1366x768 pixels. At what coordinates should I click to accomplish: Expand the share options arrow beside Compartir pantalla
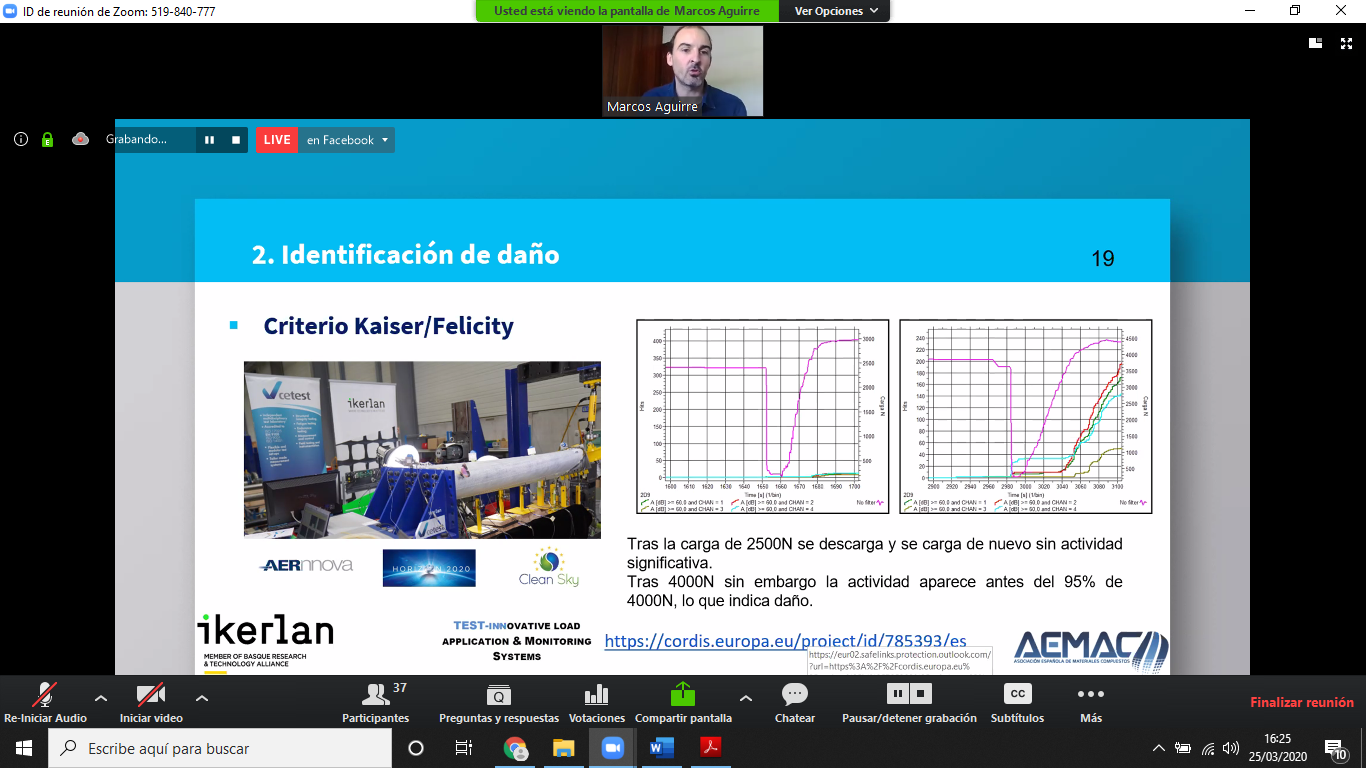745,698
